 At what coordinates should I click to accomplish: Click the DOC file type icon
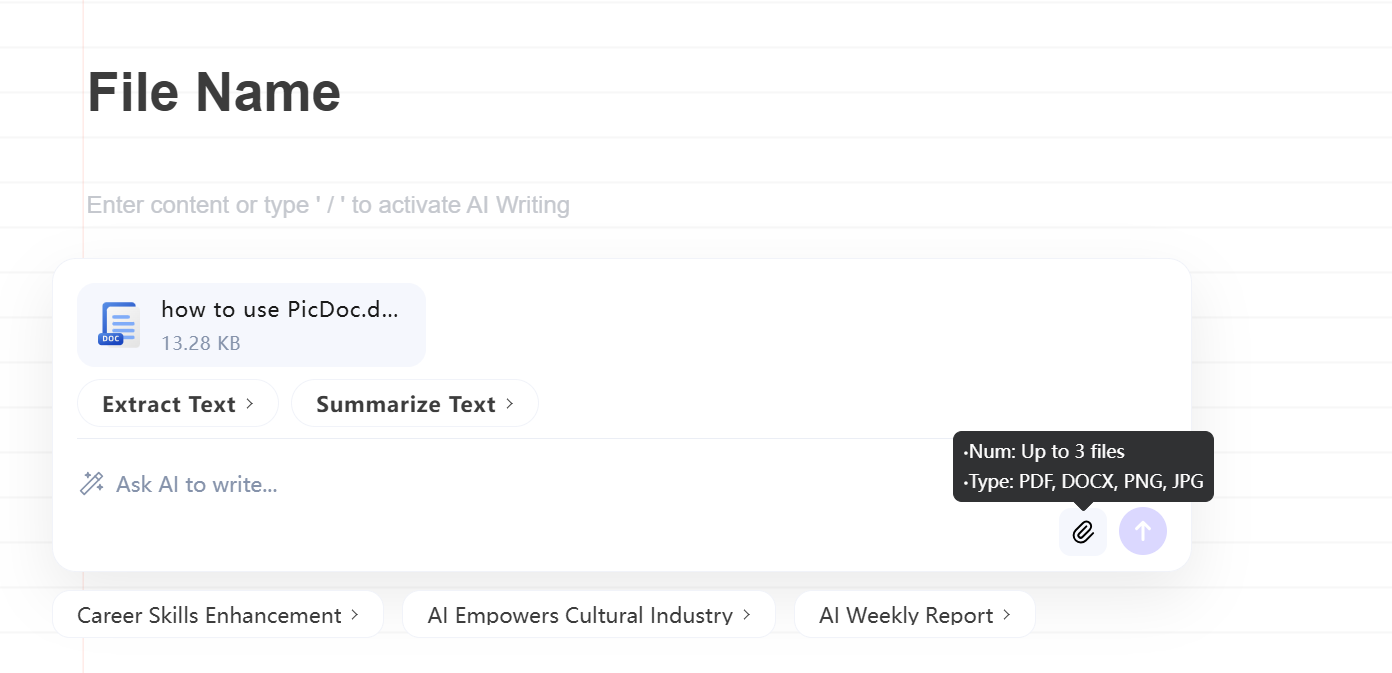(x=119, y=324)
